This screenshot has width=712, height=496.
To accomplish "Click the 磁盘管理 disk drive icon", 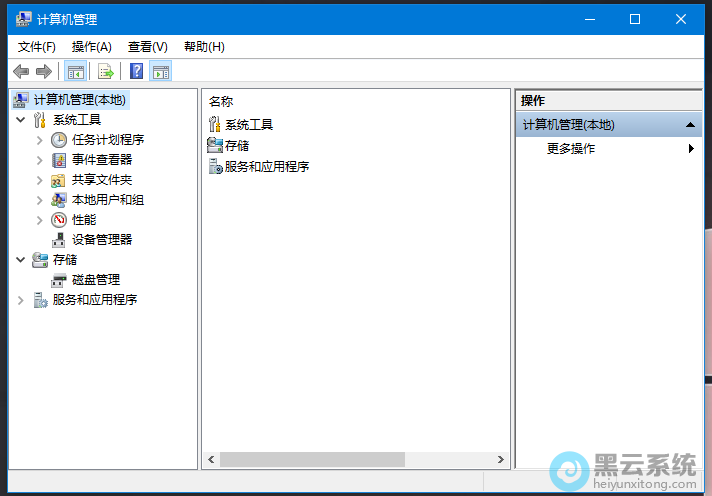I will [x=59, y=280].
